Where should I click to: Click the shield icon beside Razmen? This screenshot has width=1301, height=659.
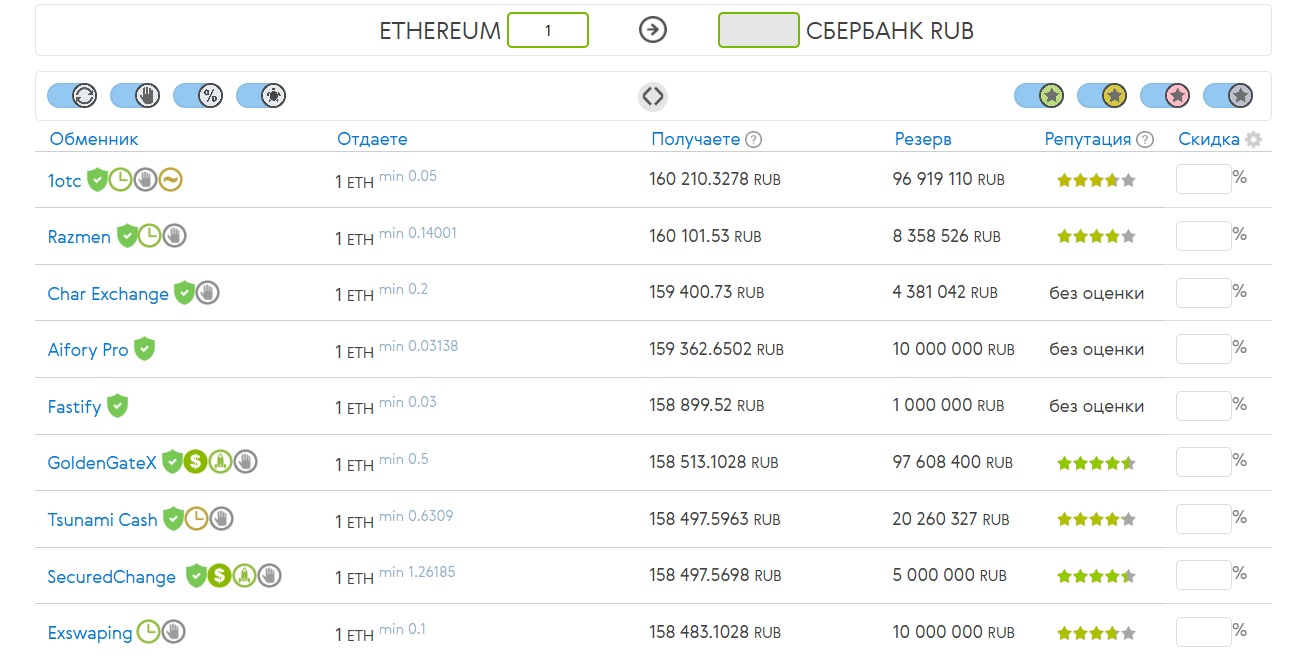pos(127,236)
